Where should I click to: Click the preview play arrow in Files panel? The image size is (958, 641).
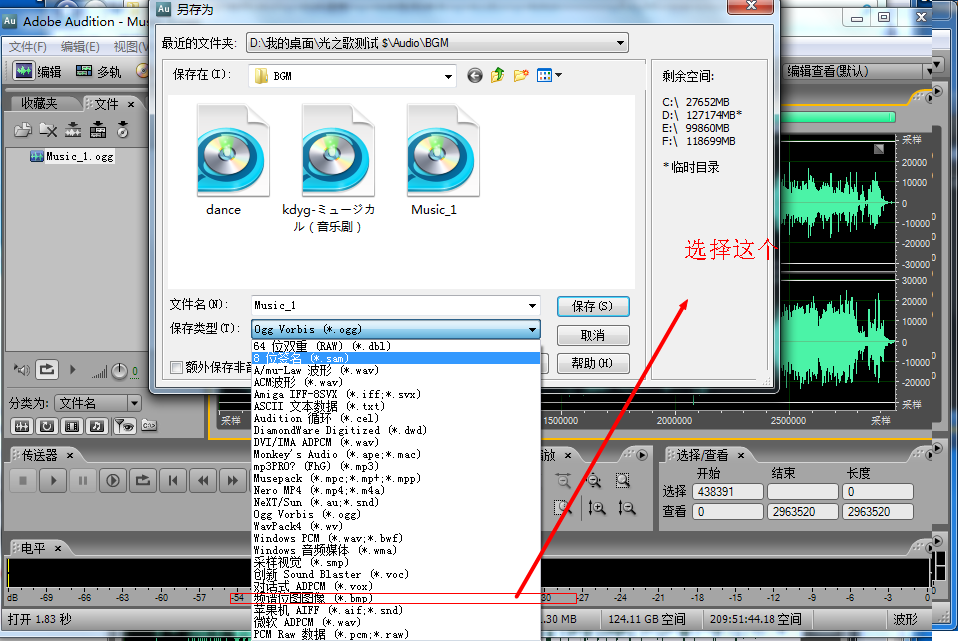[x=73, y=370]
